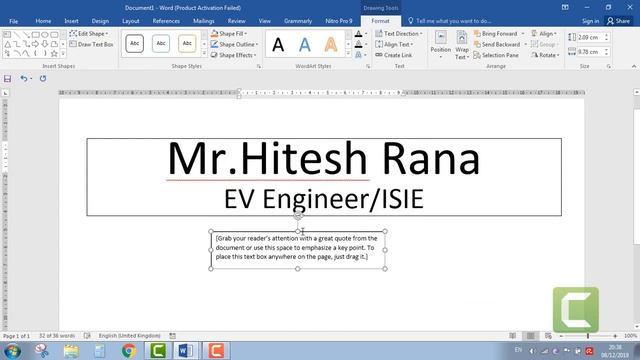640x360 pixels.
Task: Open the Position menu
Action: point(441,45)
